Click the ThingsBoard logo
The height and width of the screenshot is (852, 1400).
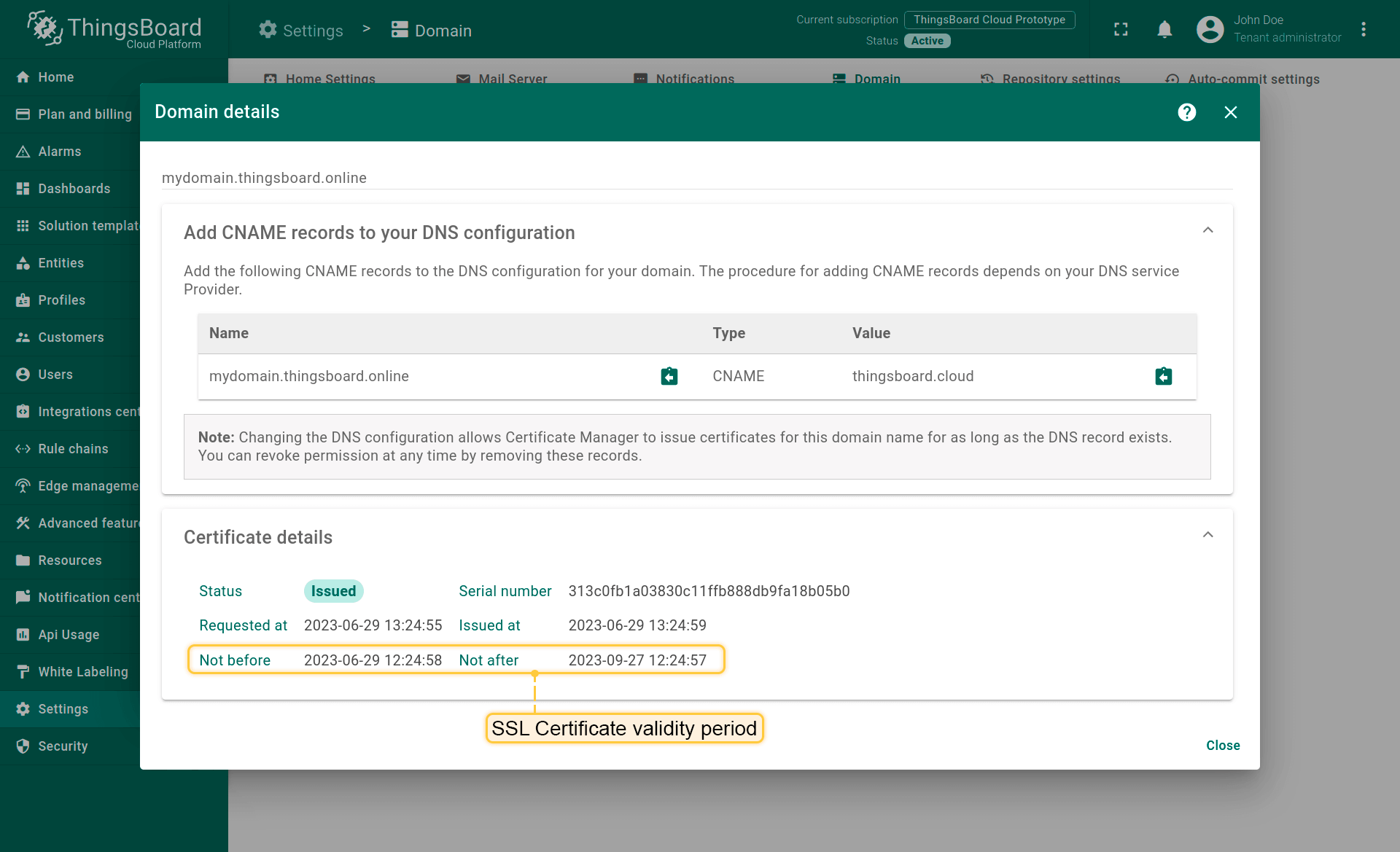tap(114, 29)
